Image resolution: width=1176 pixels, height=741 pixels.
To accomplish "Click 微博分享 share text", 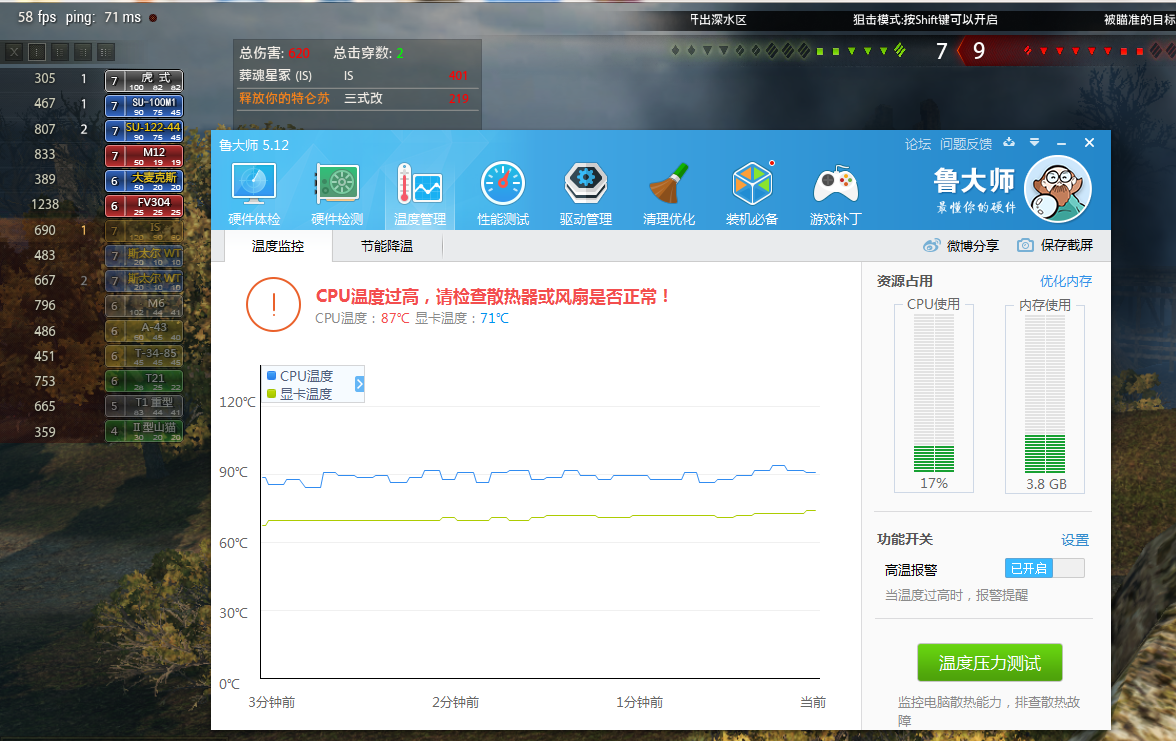I will pyautogui.click(x=973, y=246).
